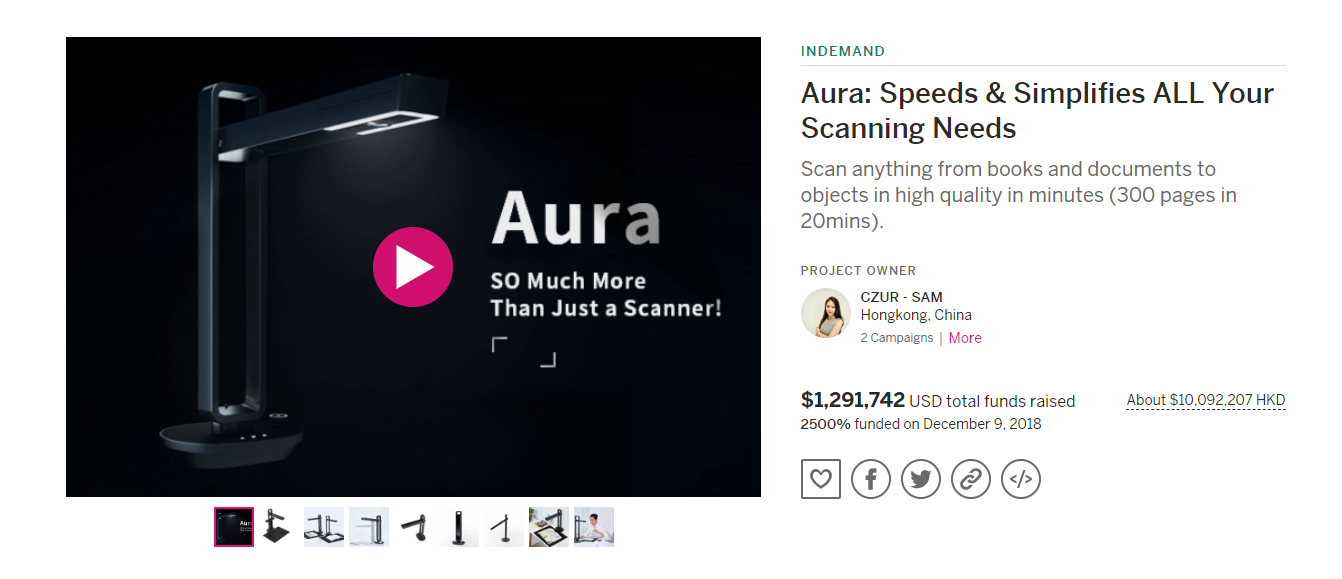Share campaign on Facebook
The image size is (1342, 579).
tap(871, 479)
